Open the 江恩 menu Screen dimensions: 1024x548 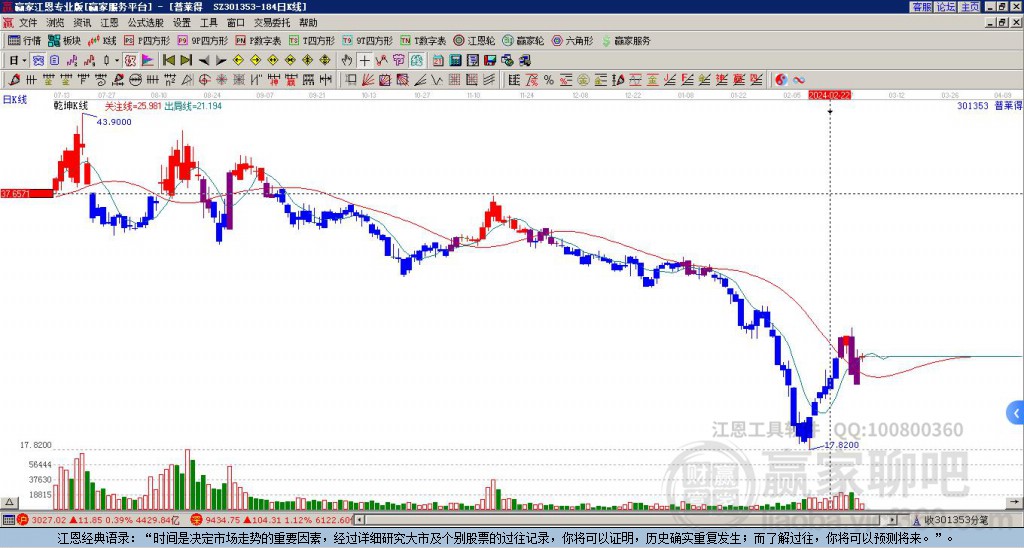[x=109, y=23]
